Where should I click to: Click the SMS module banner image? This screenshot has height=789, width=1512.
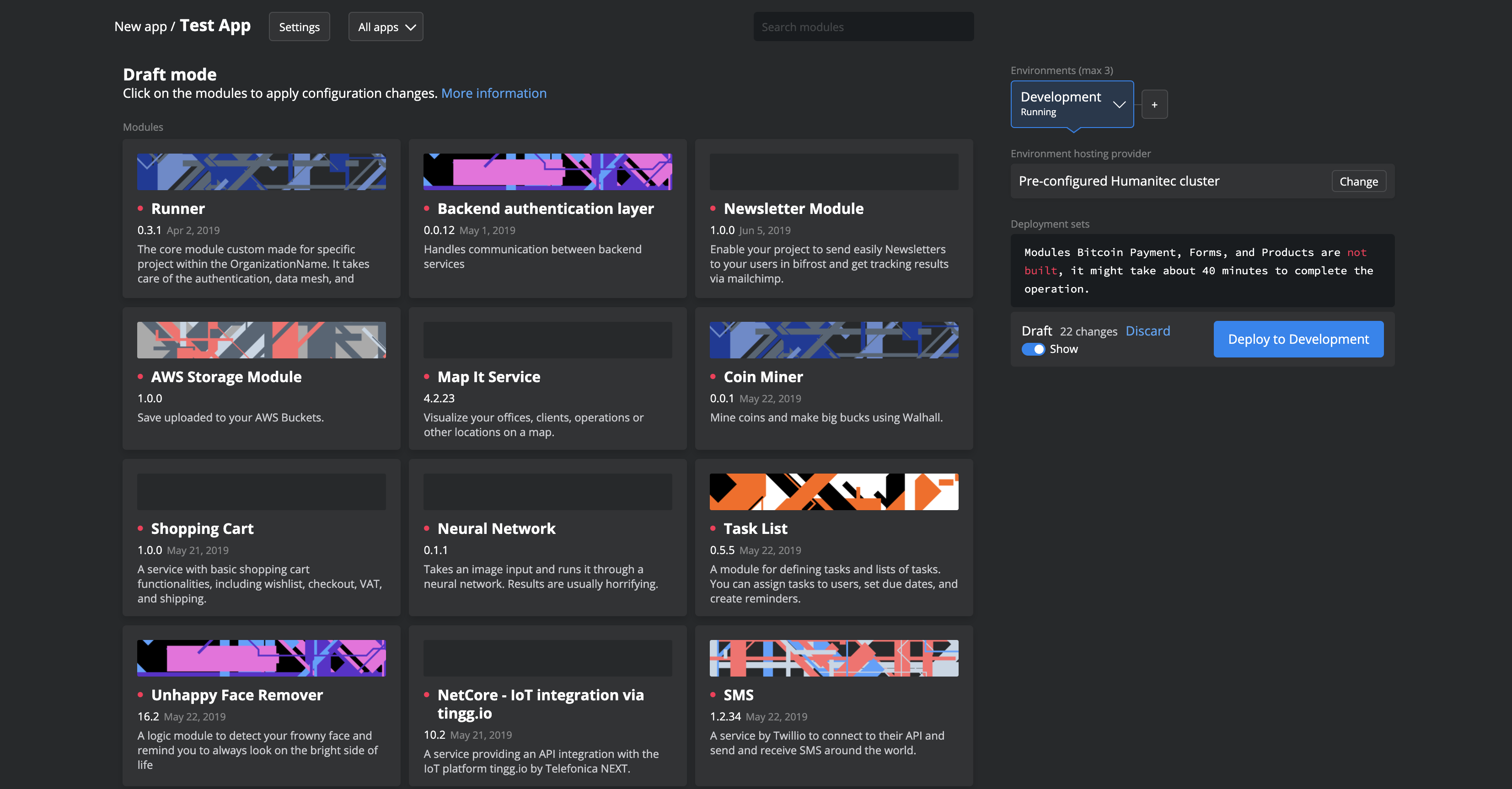click(833, 658)
